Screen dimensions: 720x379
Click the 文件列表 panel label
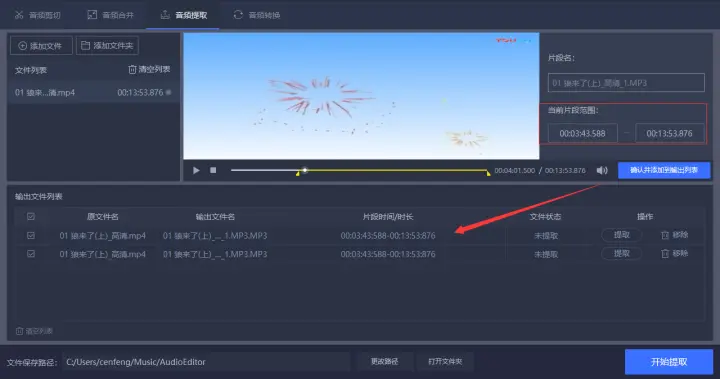coord(31,70)
